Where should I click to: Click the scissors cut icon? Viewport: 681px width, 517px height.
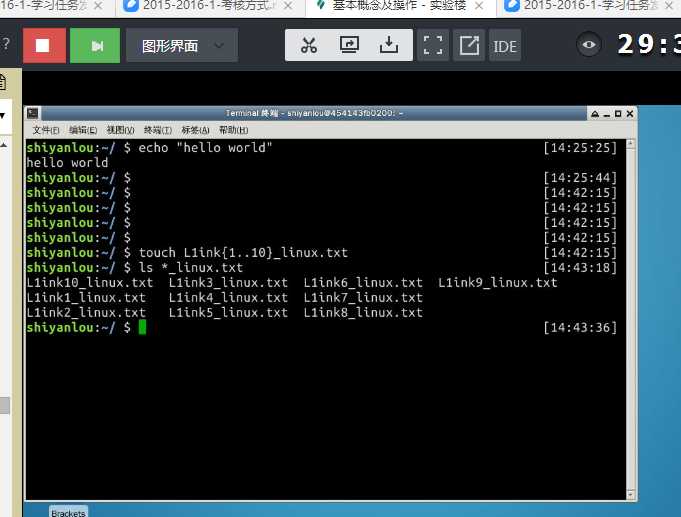[x=309, y=45]
